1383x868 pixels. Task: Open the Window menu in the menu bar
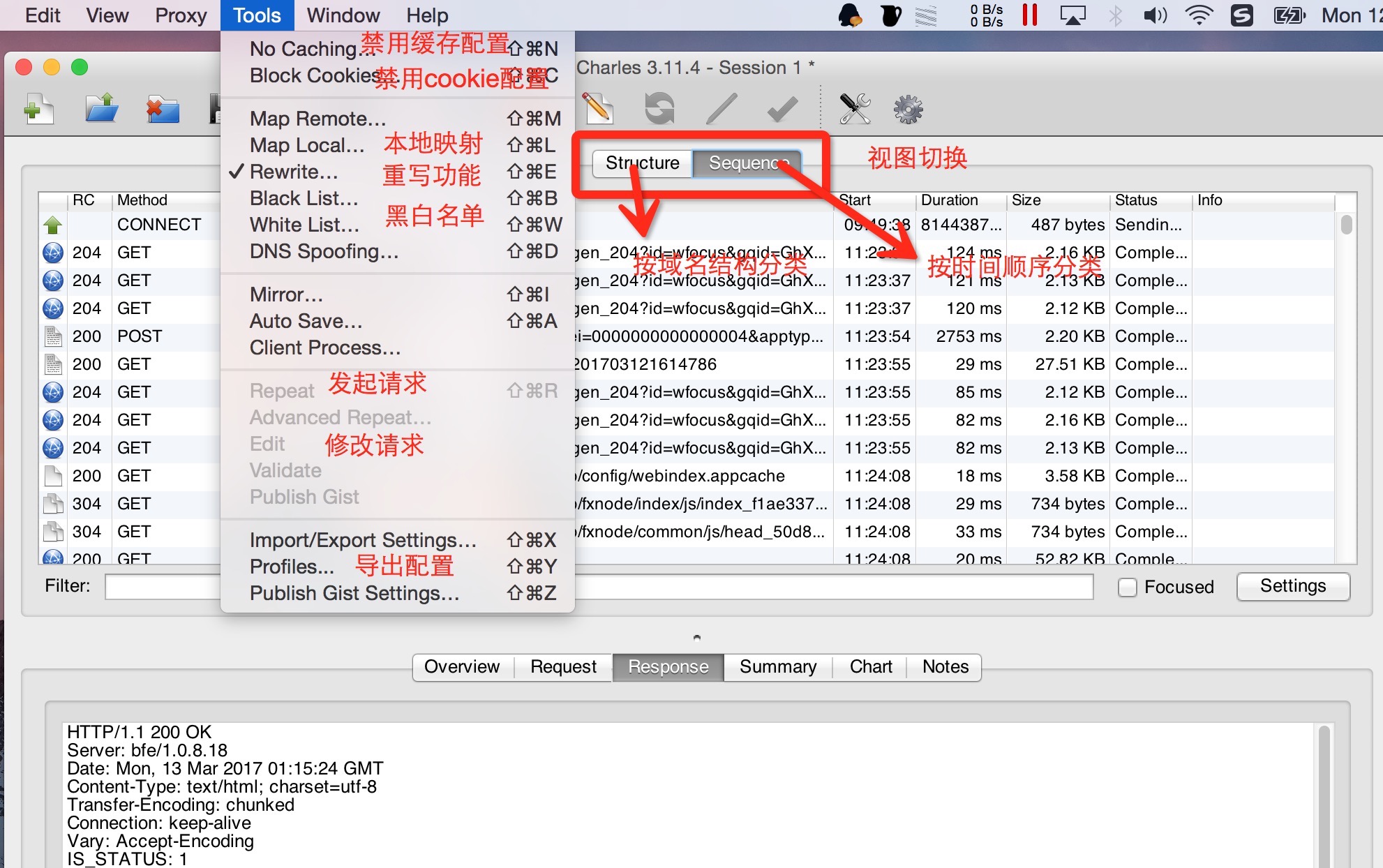[343, 15]
